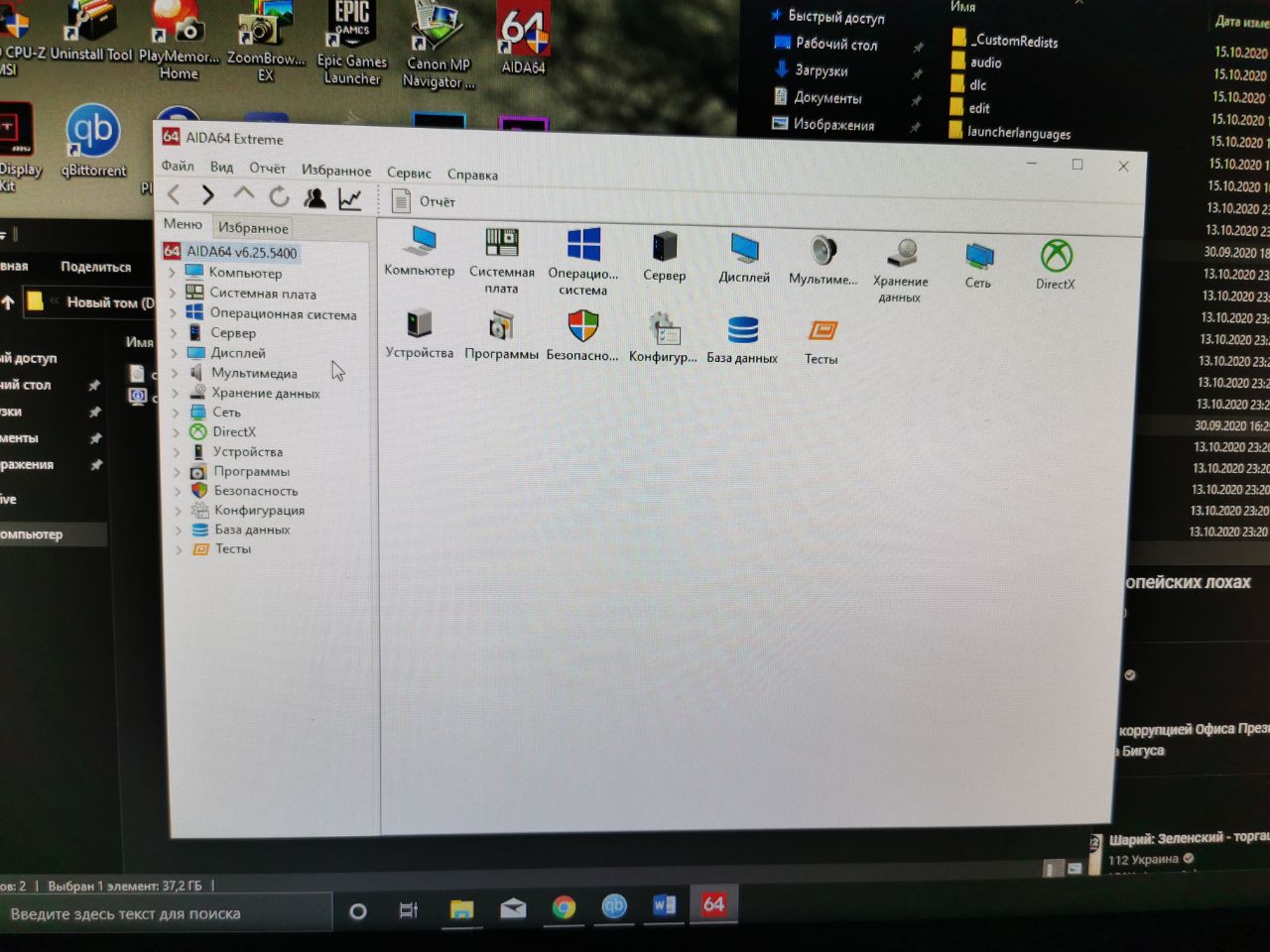
Task: Select Программы in the tree
Action: tap(252, 471)
